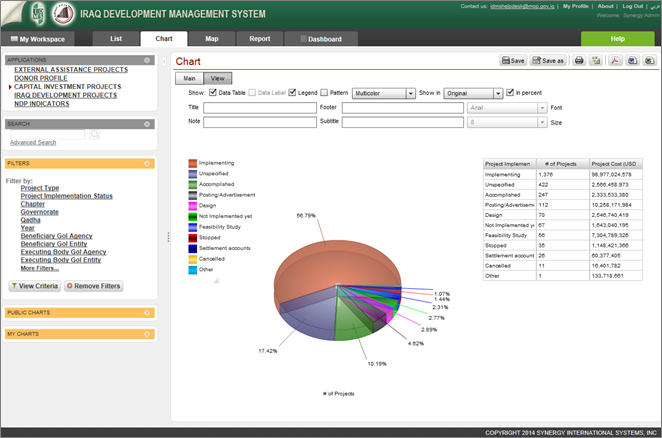Click in the Subtitle input field
Image resolution: width=662 pixels, height=438 pixels.
point(403,122)
